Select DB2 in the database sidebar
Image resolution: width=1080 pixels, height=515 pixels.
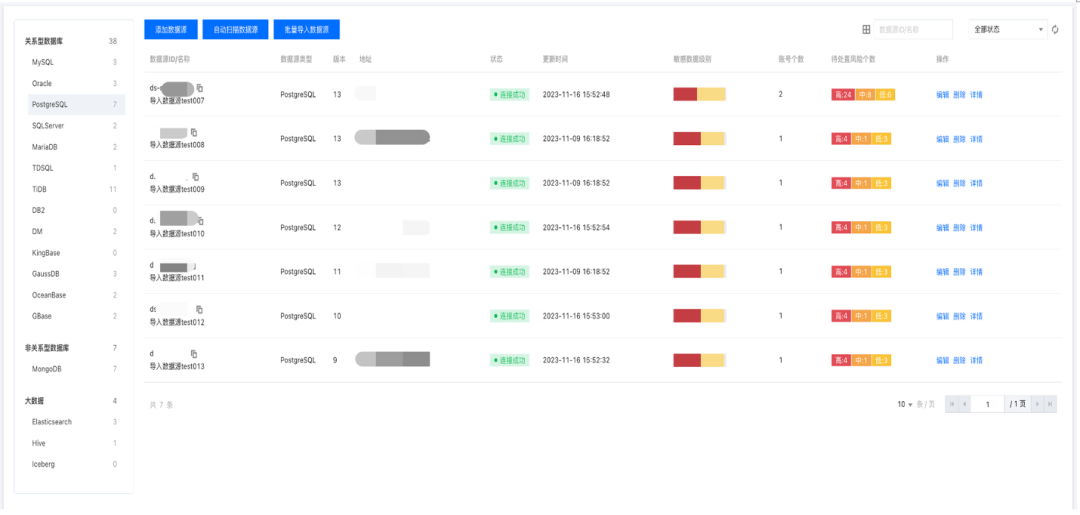click(x=76, y=210)
